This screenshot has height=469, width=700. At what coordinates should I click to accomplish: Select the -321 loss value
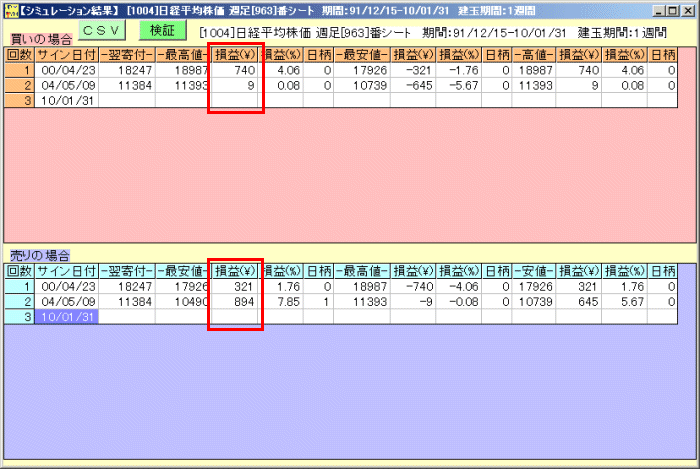(x=413, y=70)
